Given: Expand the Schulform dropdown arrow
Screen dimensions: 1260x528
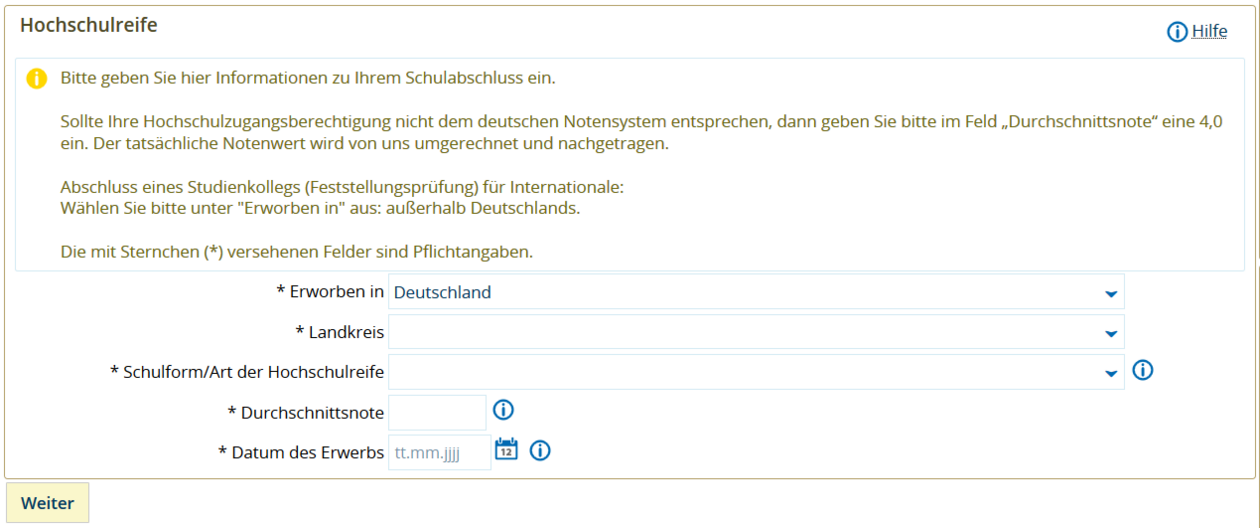Looking at the screenshot, I should 1110,373.
